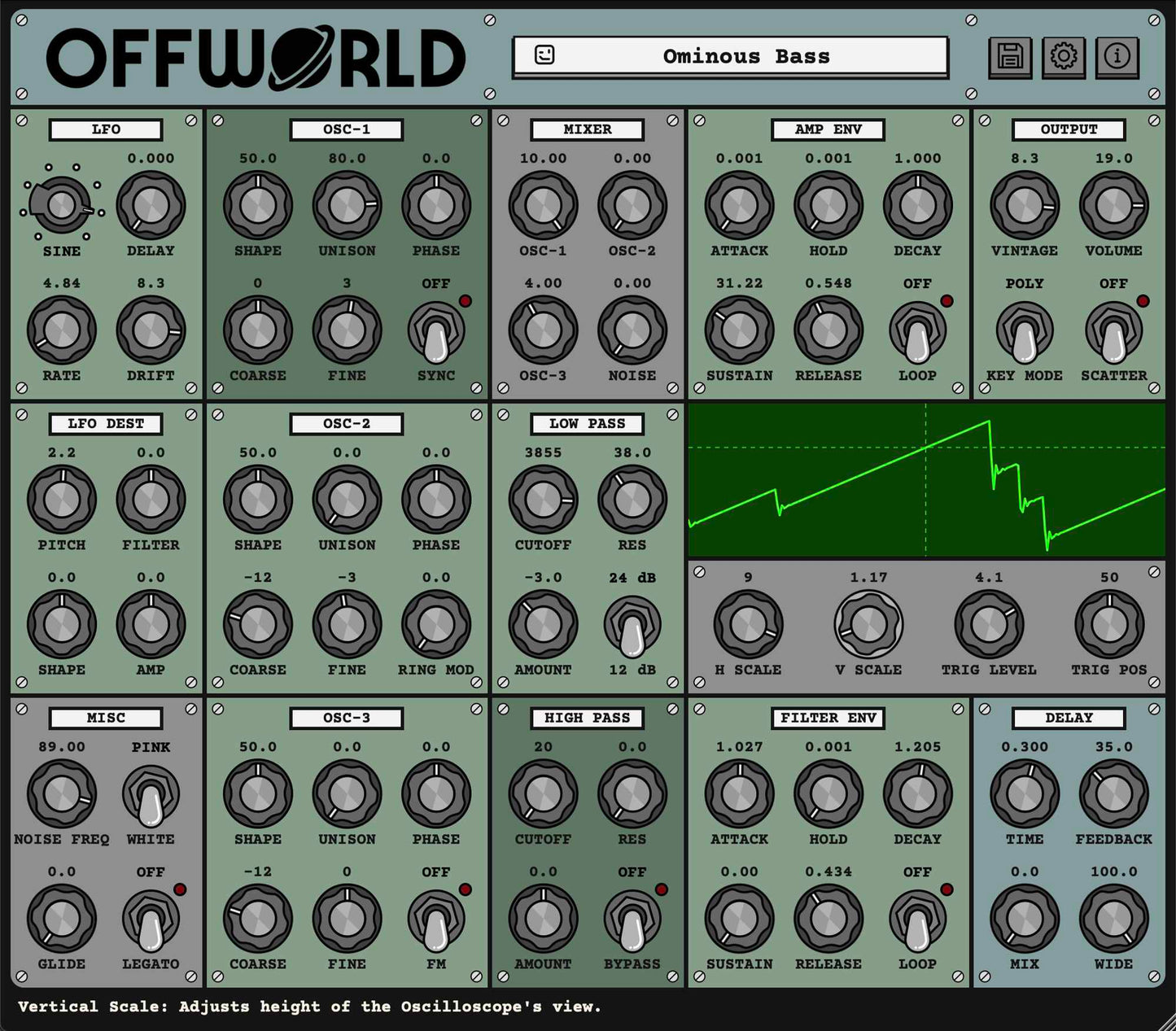The image size is (1176, 1031).
Task: Click the OSC-1 COARSE knob
Action: [x=258, y=330]
